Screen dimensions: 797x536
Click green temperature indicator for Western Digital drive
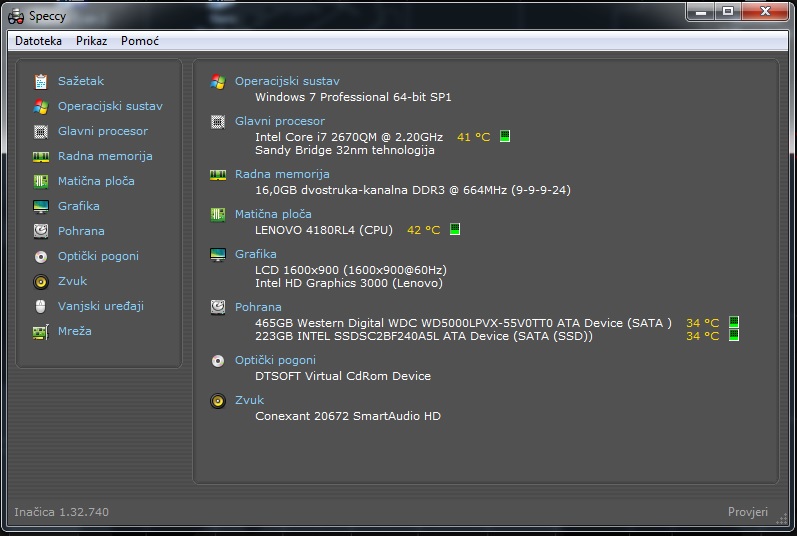tap(733, 322)
